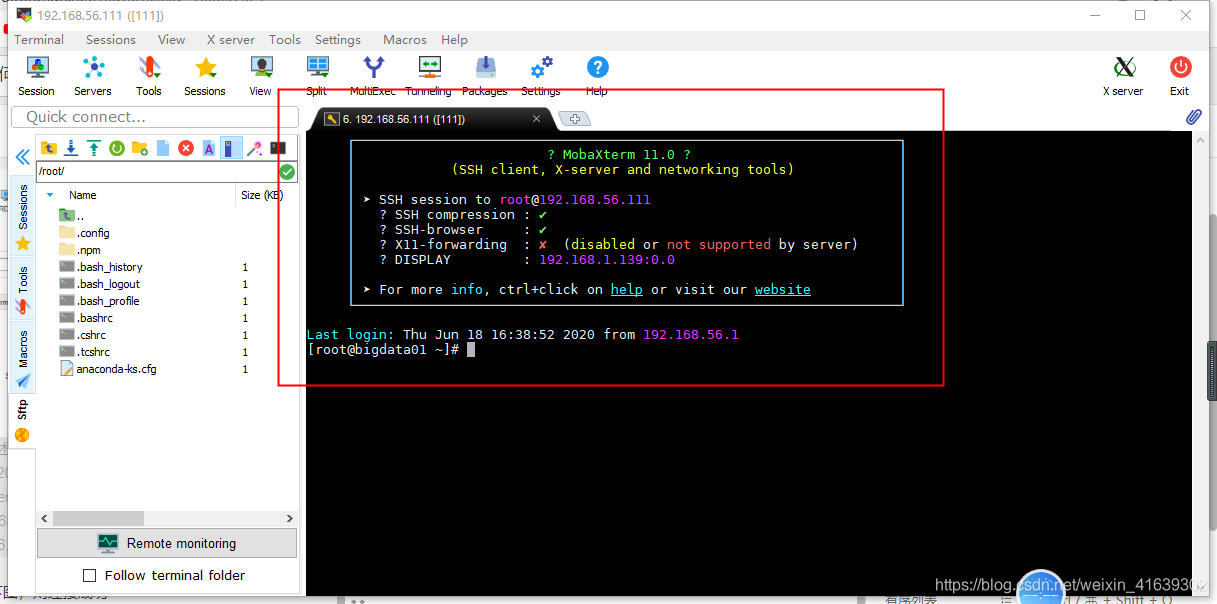Open terminal in current folder icon

coord(278,148)
